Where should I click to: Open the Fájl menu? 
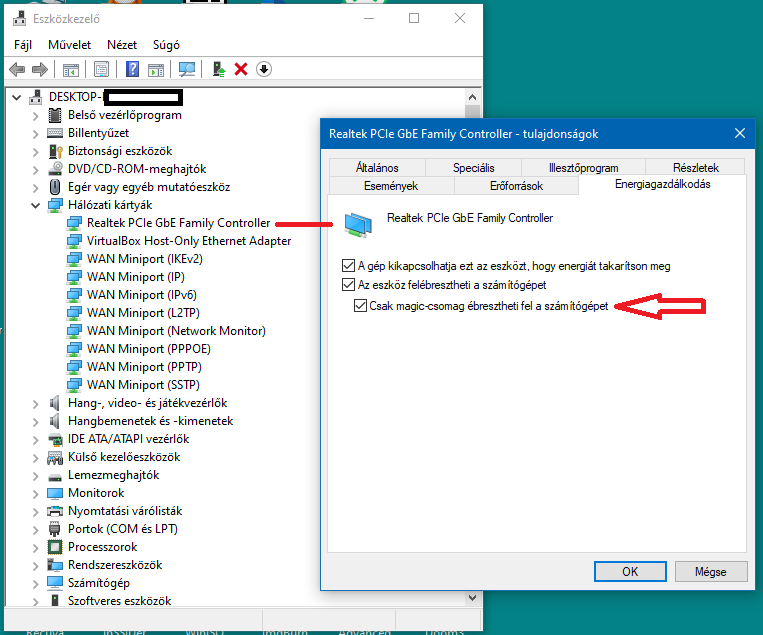(23, 45)
